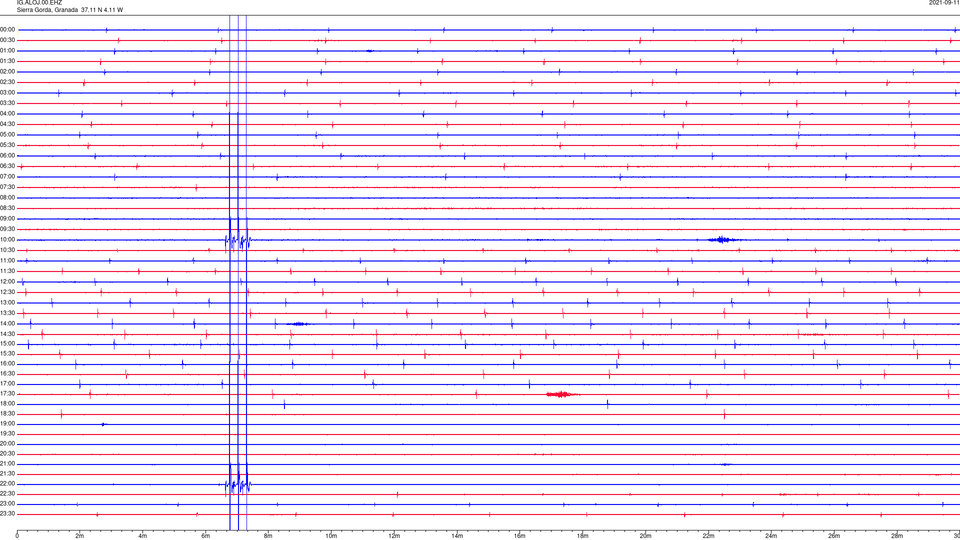
Task: Click the 04:00 row label
Action: coord(7,114)
